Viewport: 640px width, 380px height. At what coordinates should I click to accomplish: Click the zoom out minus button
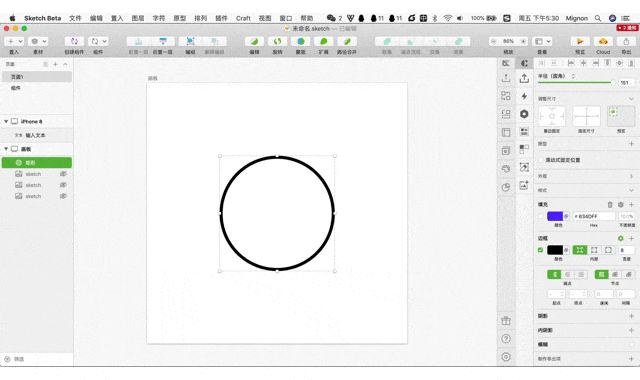point(494,41)
